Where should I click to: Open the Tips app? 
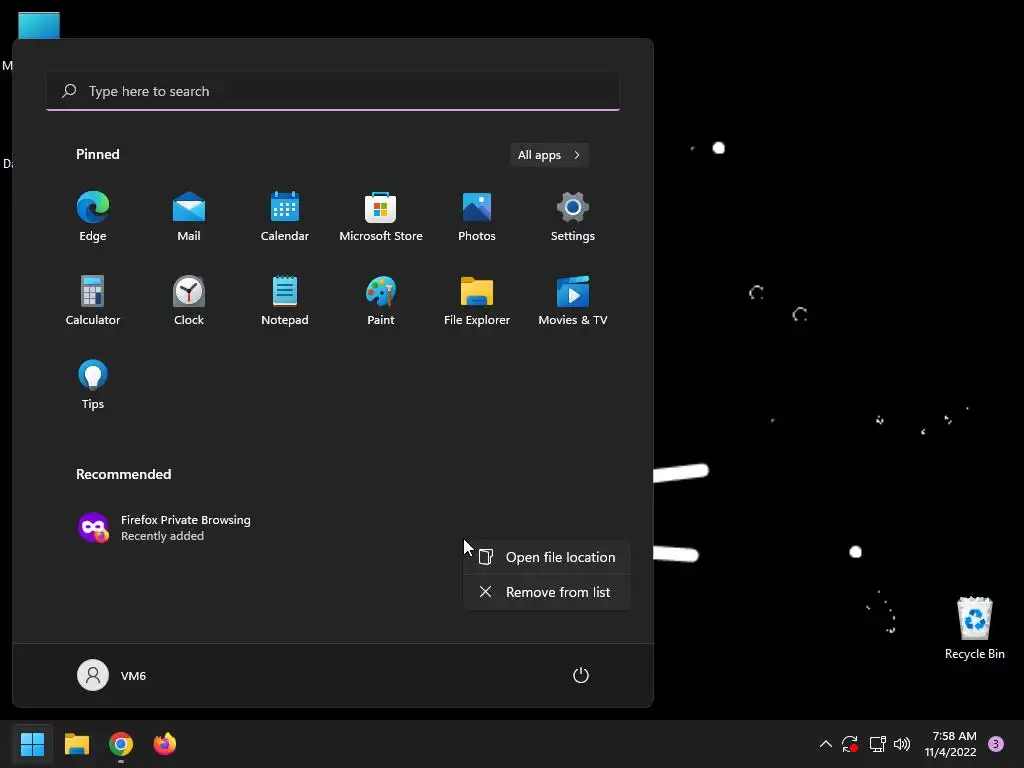[x=93, y=385]
